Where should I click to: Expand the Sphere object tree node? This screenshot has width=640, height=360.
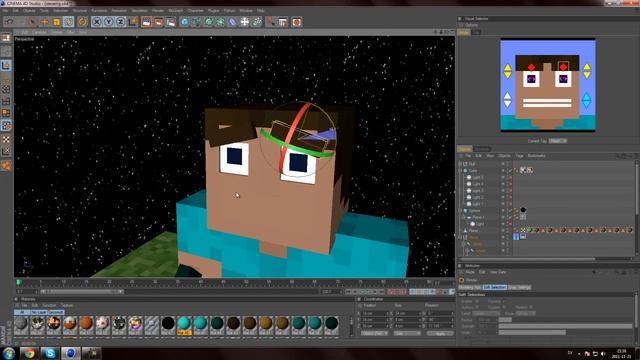[460, 211]
